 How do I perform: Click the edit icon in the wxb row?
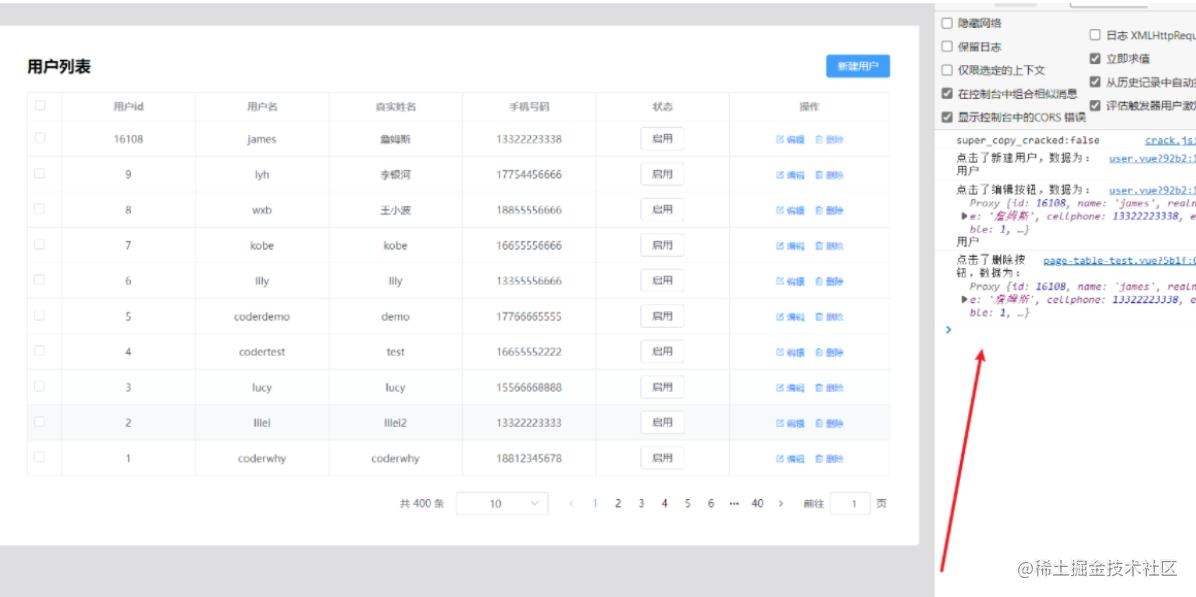[x=780, y=211]
